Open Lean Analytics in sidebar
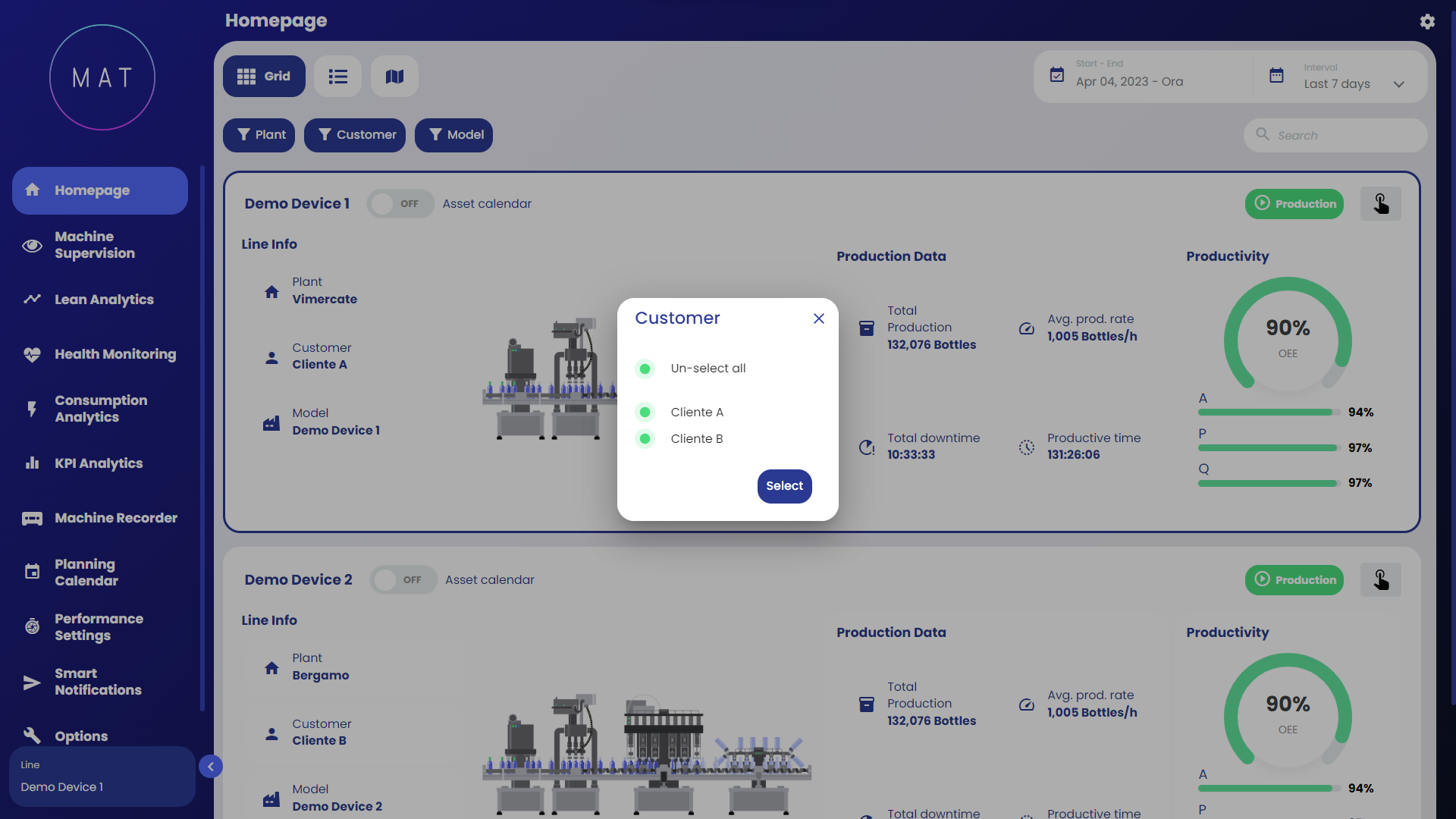The width and height of the screenshot is (1456, 819). pyautogui.click(x=104, y=300)
